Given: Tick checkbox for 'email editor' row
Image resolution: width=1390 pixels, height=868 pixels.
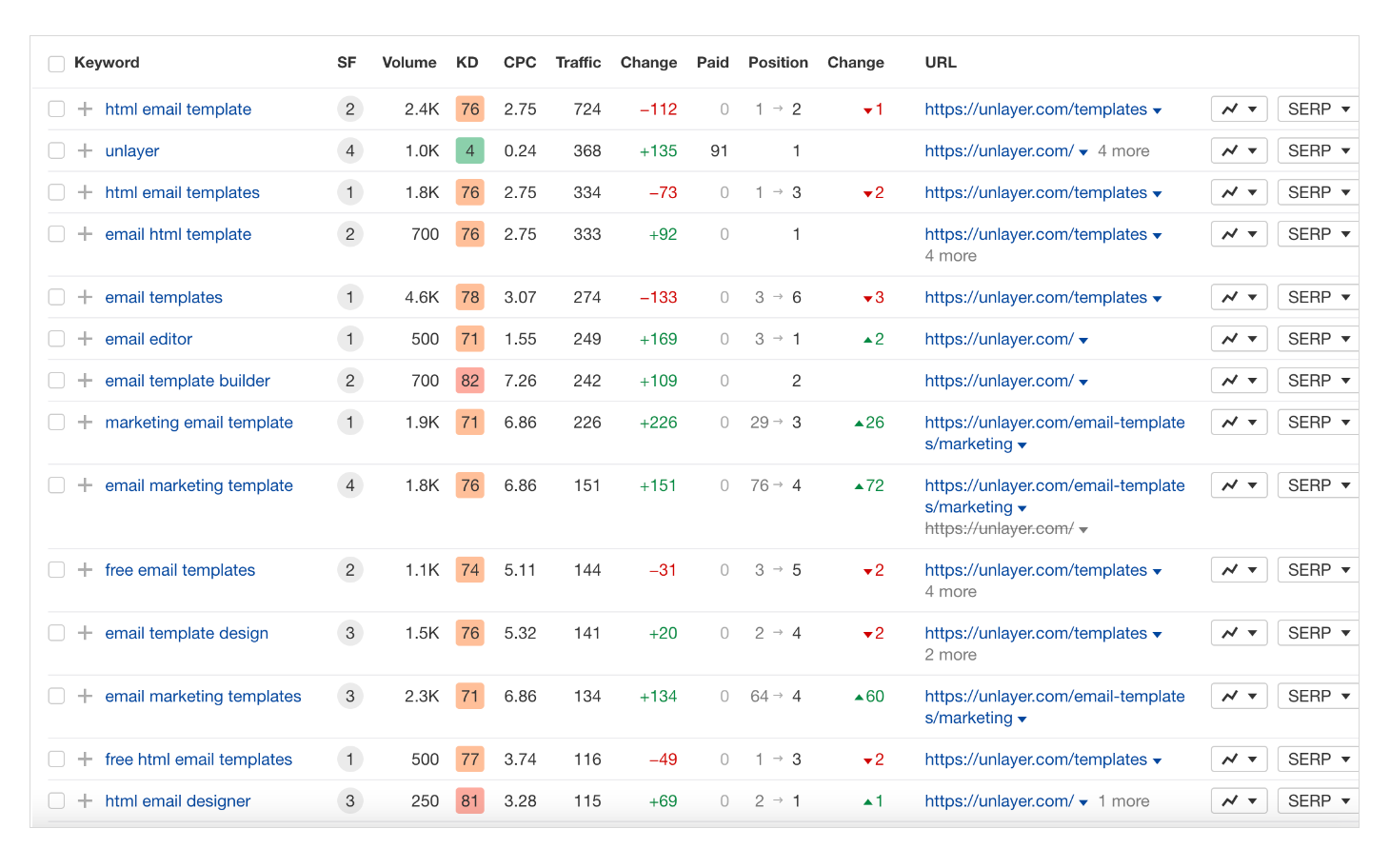Looking at the screenshot, I should (x=56, y=339).
